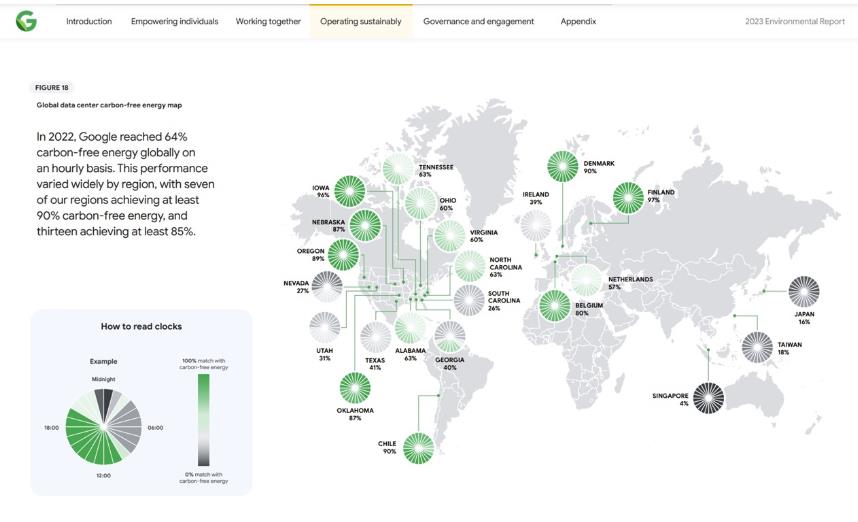Click the Georgia clock icon

(x=450, y=337)
